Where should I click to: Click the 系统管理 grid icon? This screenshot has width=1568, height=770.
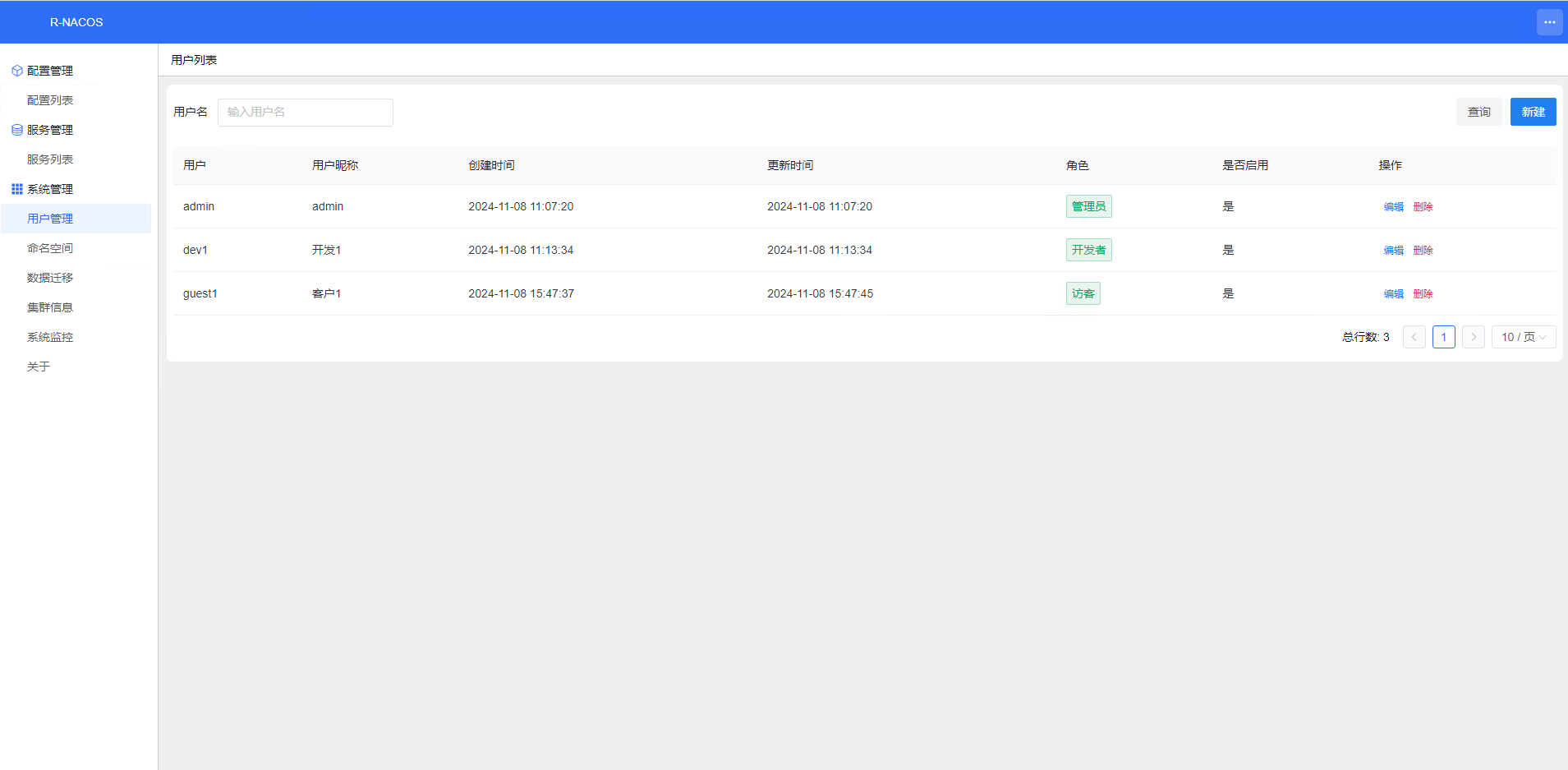click(16, 189)
